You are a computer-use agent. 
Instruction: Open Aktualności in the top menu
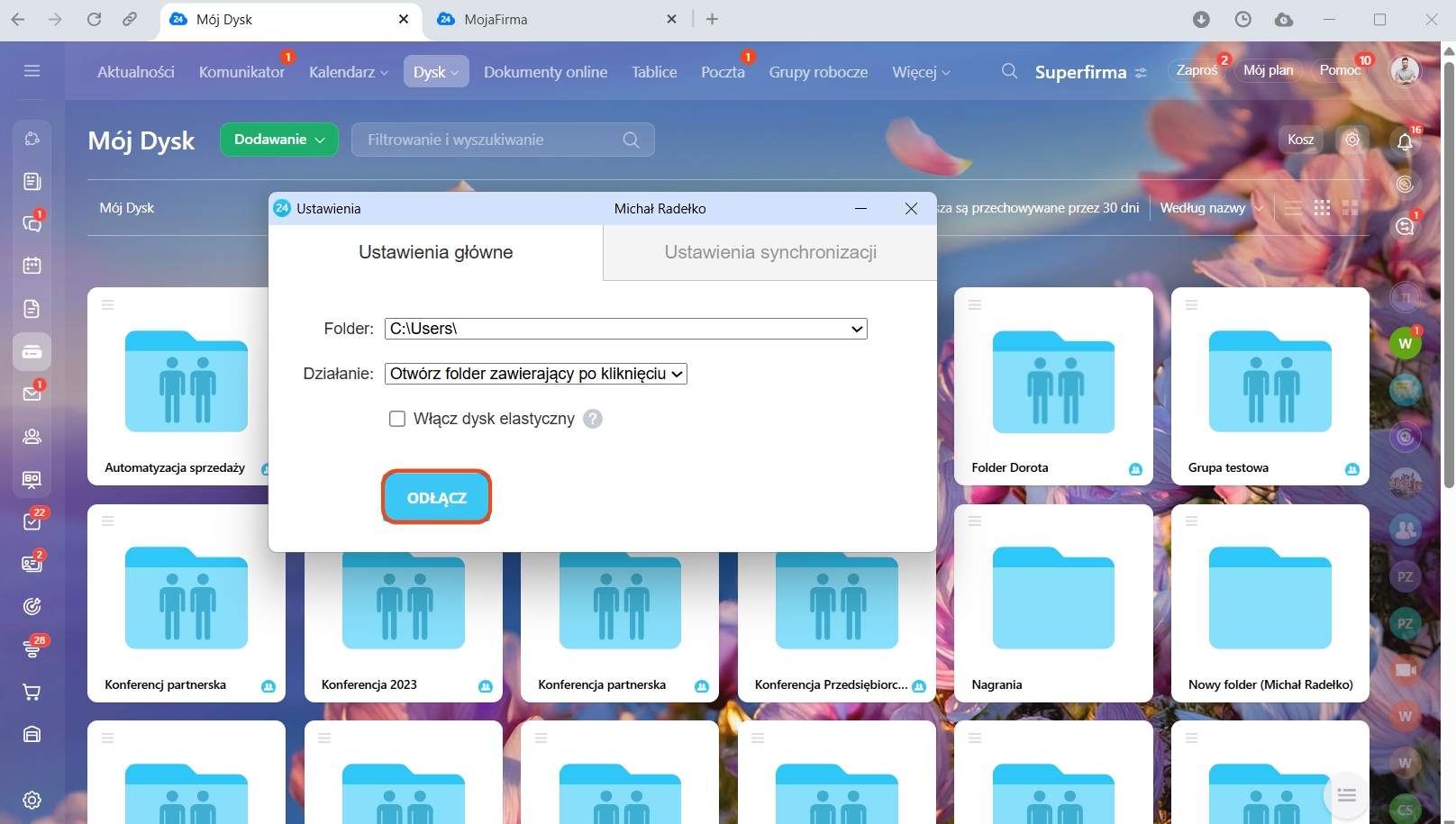[136, 72]
